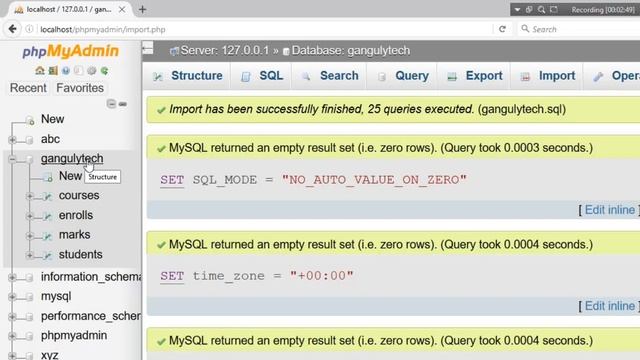This screenshot has height=360, width=640.
Task: Reload navigation panel green arrow icon
Action: [105, 71]
